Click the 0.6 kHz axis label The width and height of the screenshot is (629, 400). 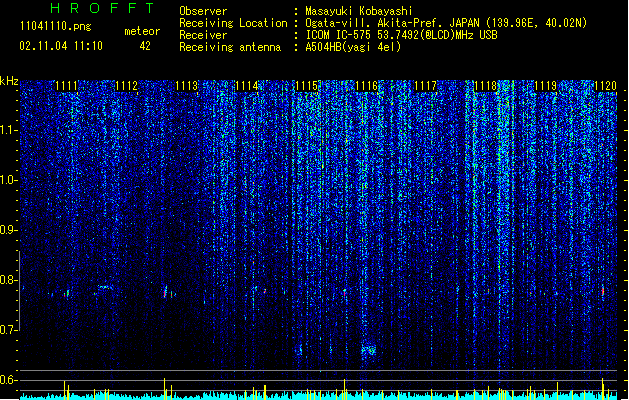point(9,380)
